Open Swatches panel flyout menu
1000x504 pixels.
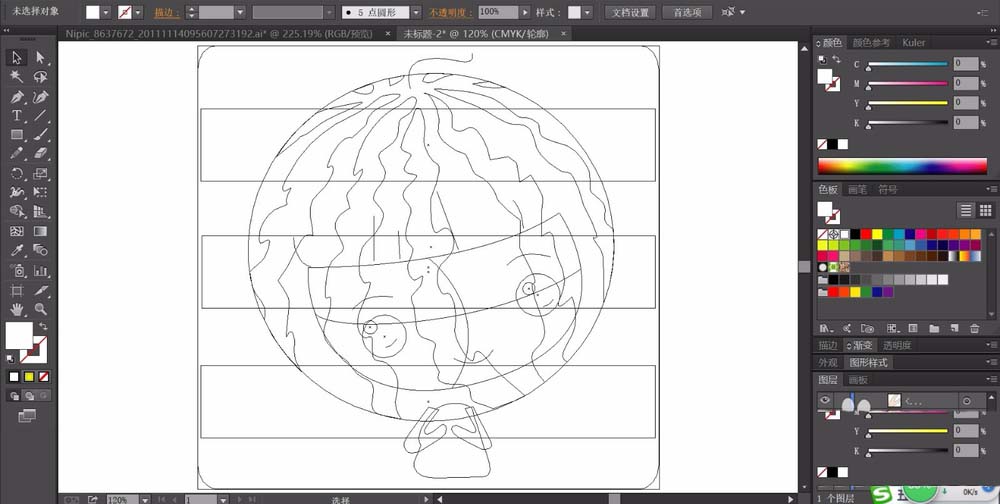pos(992,189)
